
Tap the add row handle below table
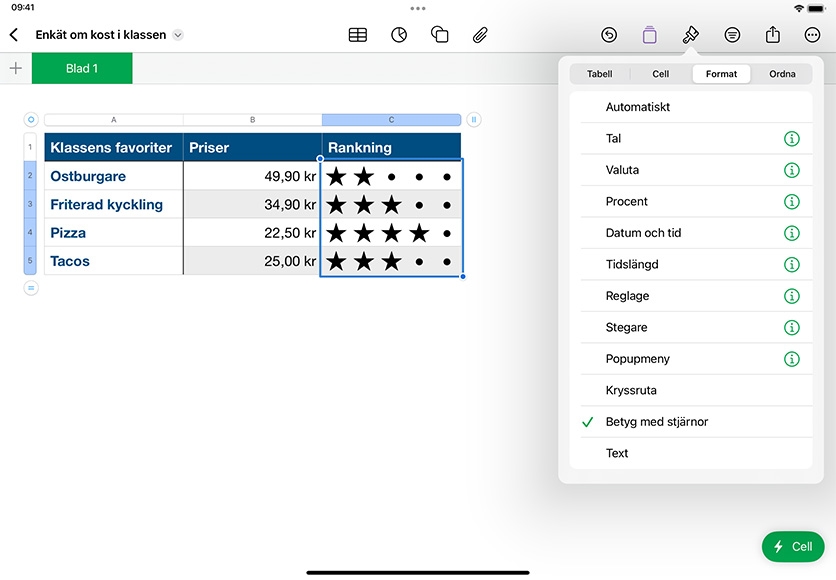tap(31, 288)
